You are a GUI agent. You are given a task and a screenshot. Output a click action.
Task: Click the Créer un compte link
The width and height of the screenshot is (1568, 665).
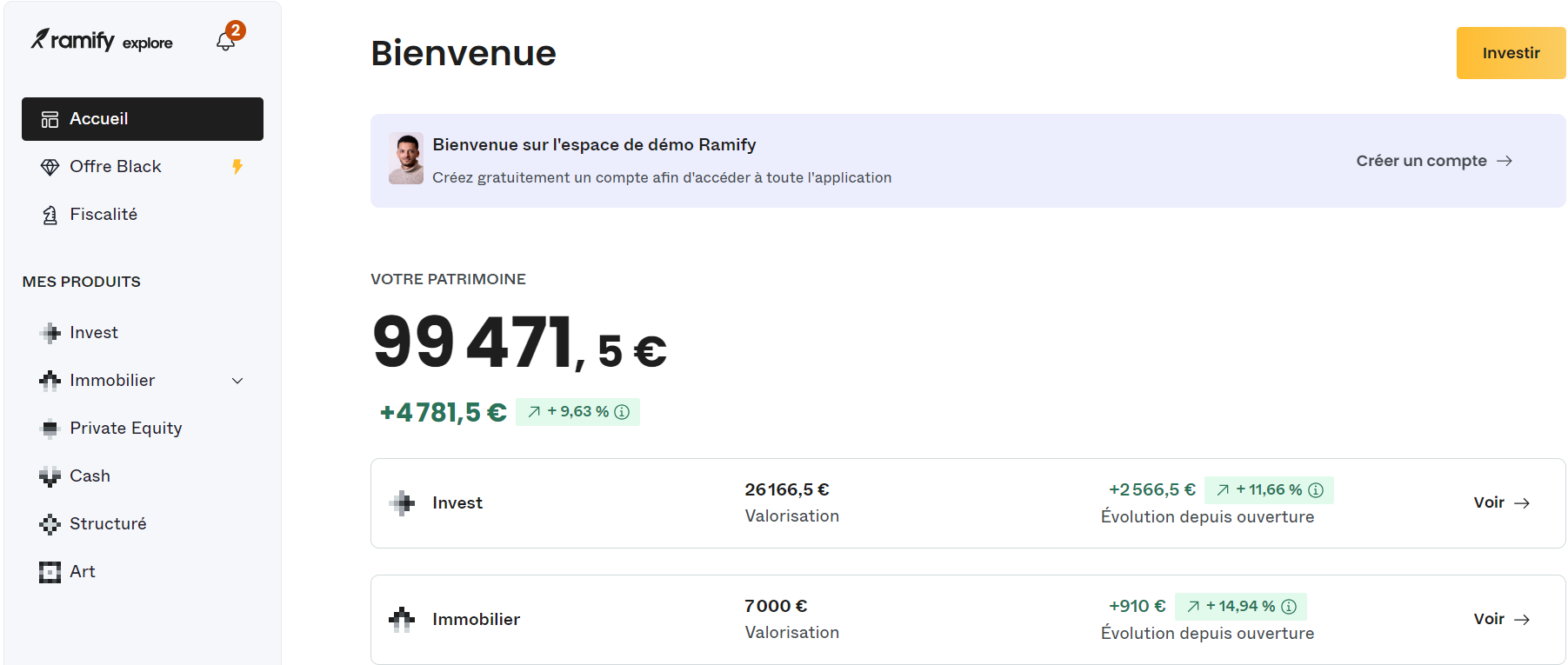pyautogui.click(x=1433, y=161)
